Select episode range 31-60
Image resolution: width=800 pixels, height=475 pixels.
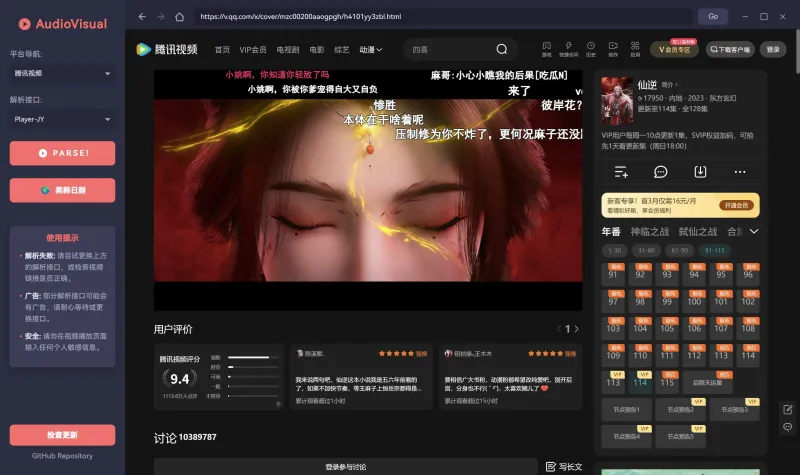coord(646,251)
